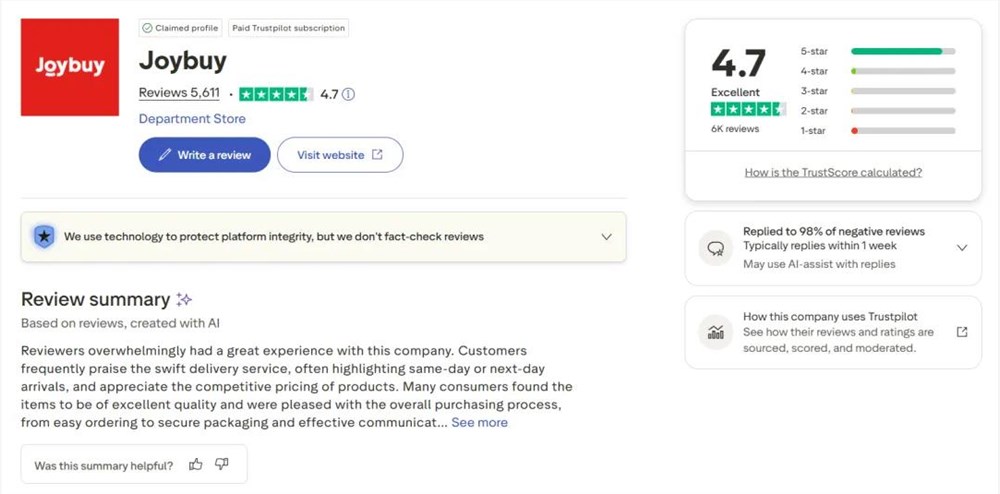1000x494 pixels.
Task: Click the thumbs down icon
Action: tap(222, 464)
